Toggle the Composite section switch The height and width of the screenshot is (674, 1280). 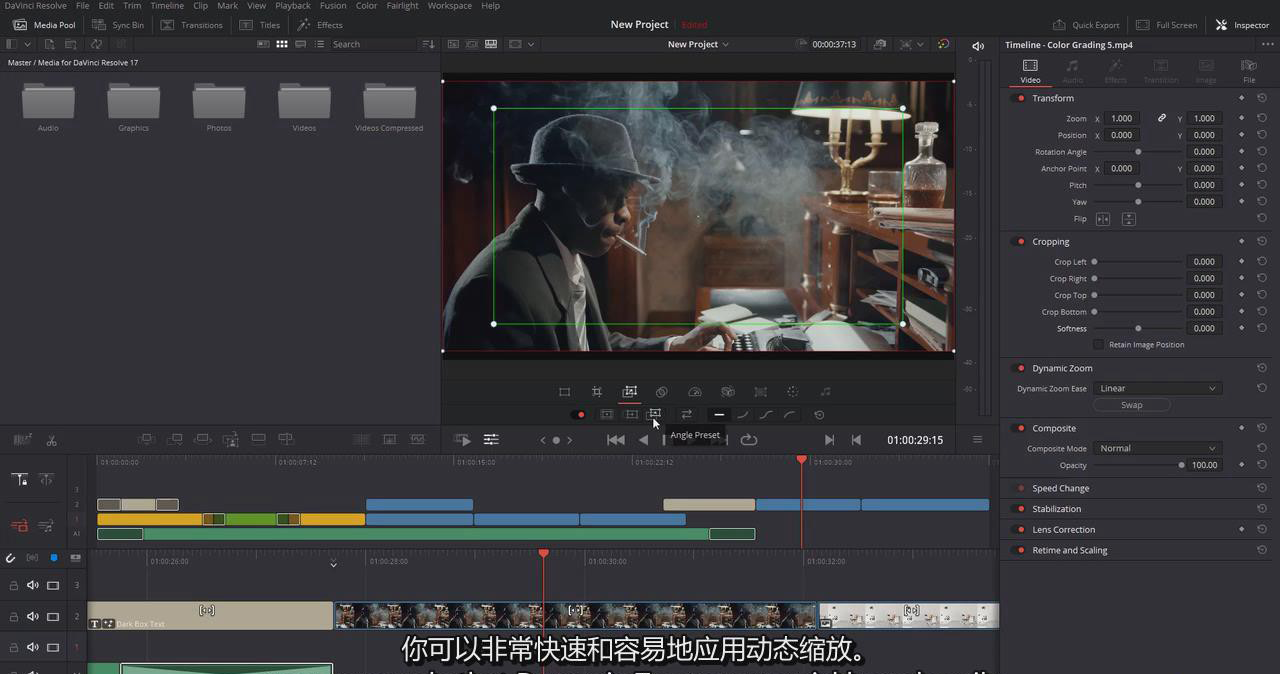(x=1020, y=428)
